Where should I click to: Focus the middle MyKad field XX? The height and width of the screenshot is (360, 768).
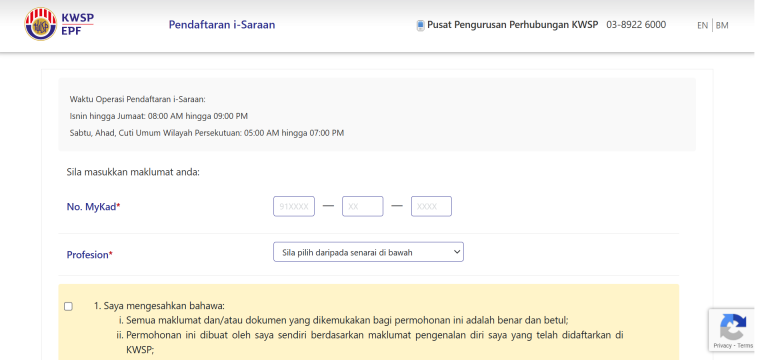pyautogui.click(x=362, y=206)
